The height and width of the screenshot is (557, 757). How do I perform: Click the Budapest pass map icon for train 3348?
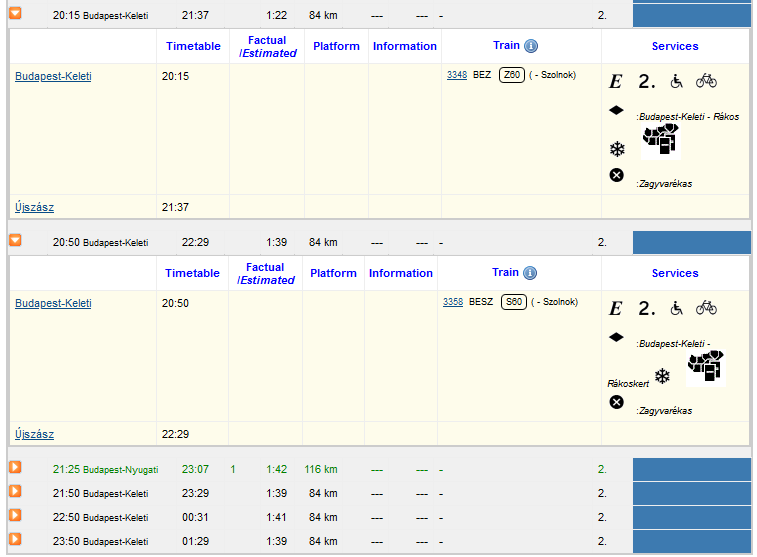coord(661,139)
